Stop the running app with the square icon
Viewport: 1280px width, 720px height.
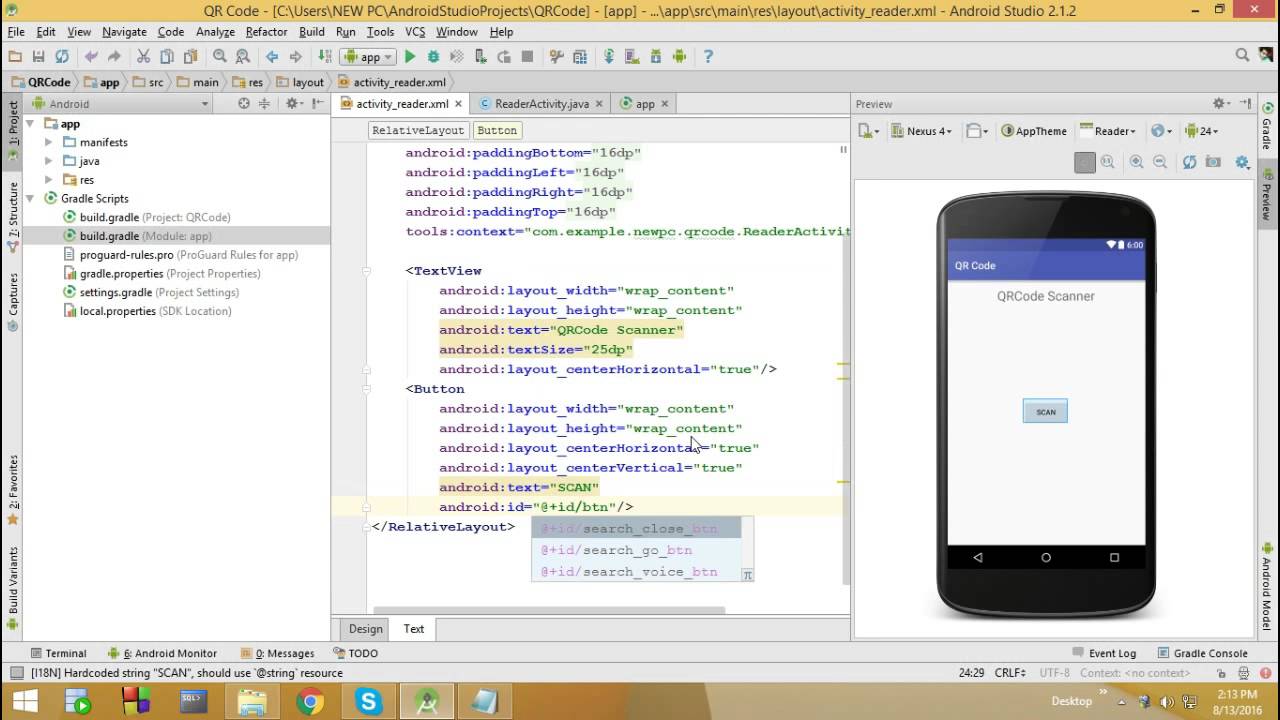(x=527, y=57)
